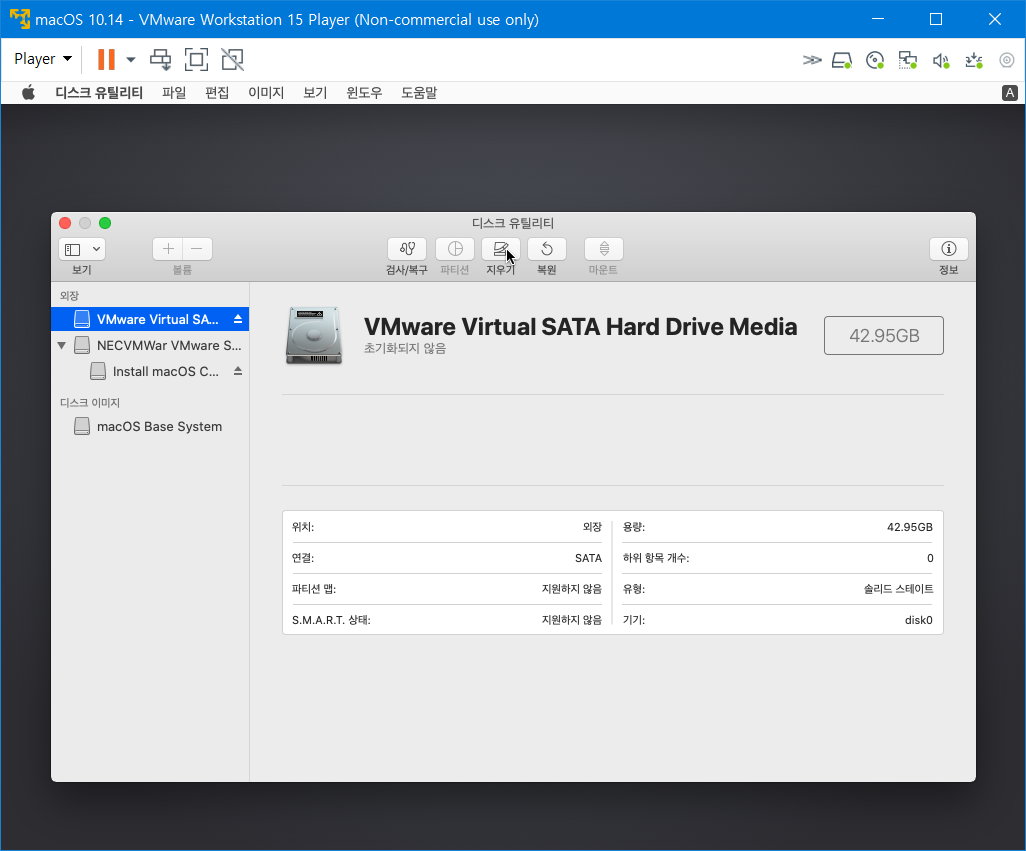Open the 윈도우 menu
The image size is (1026, 851).
click(x=364, y=93)
